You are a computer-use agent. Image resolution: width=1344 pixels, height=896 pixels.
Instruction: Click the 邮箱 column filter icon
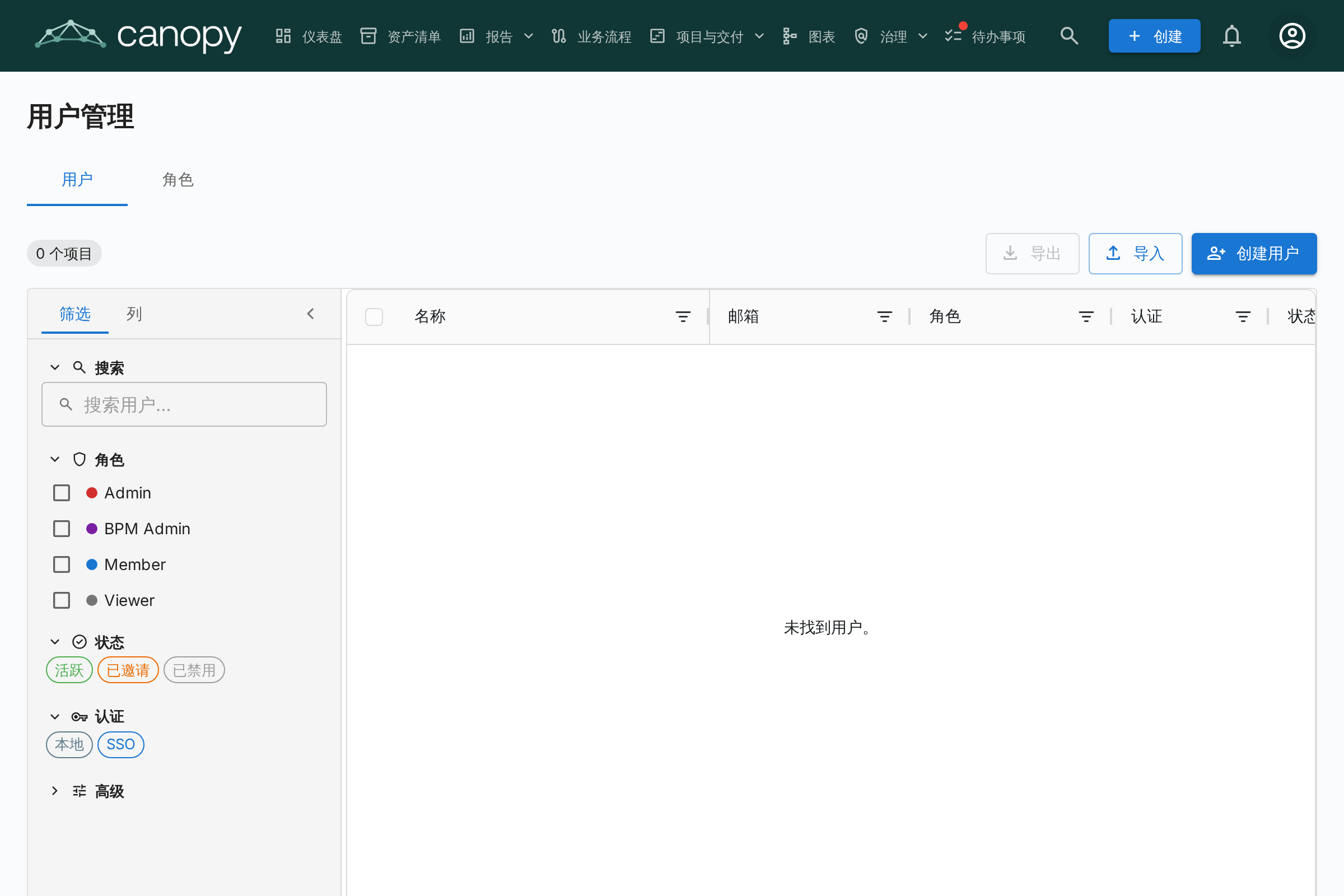pos(885,316)
